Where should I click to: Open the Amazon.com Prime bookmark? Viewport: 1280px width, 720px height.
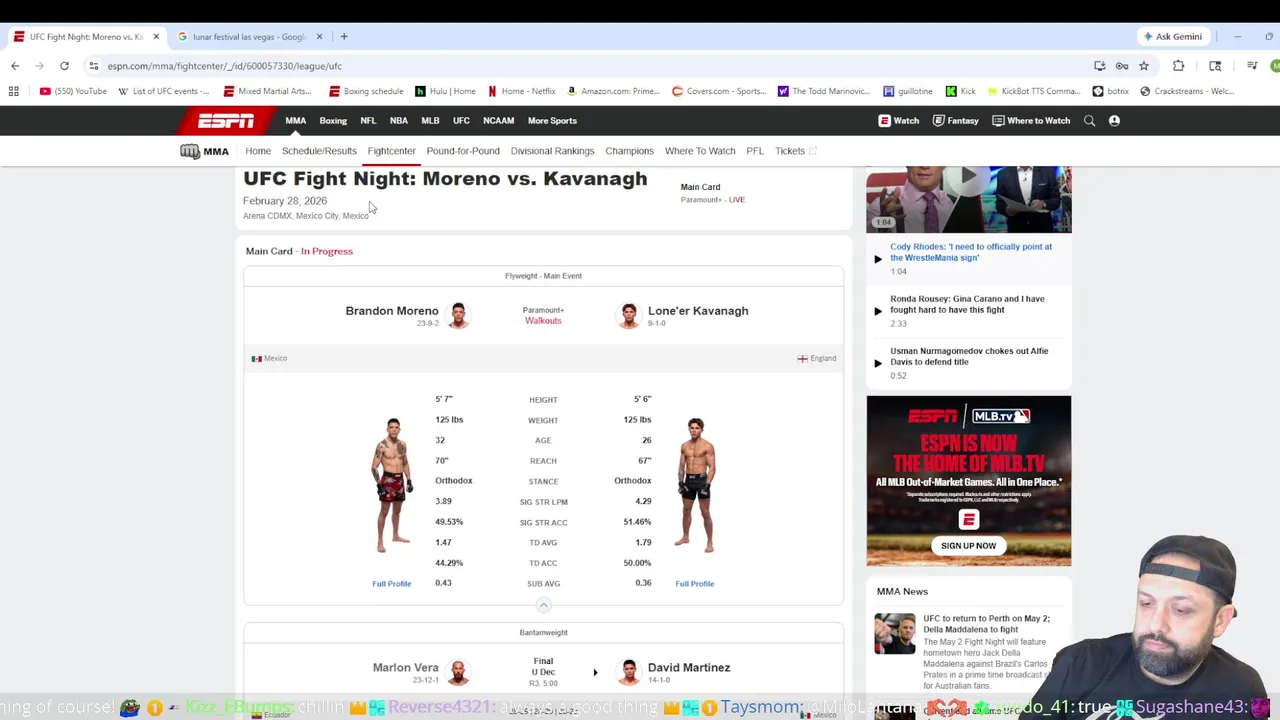(x=613, y=91)
